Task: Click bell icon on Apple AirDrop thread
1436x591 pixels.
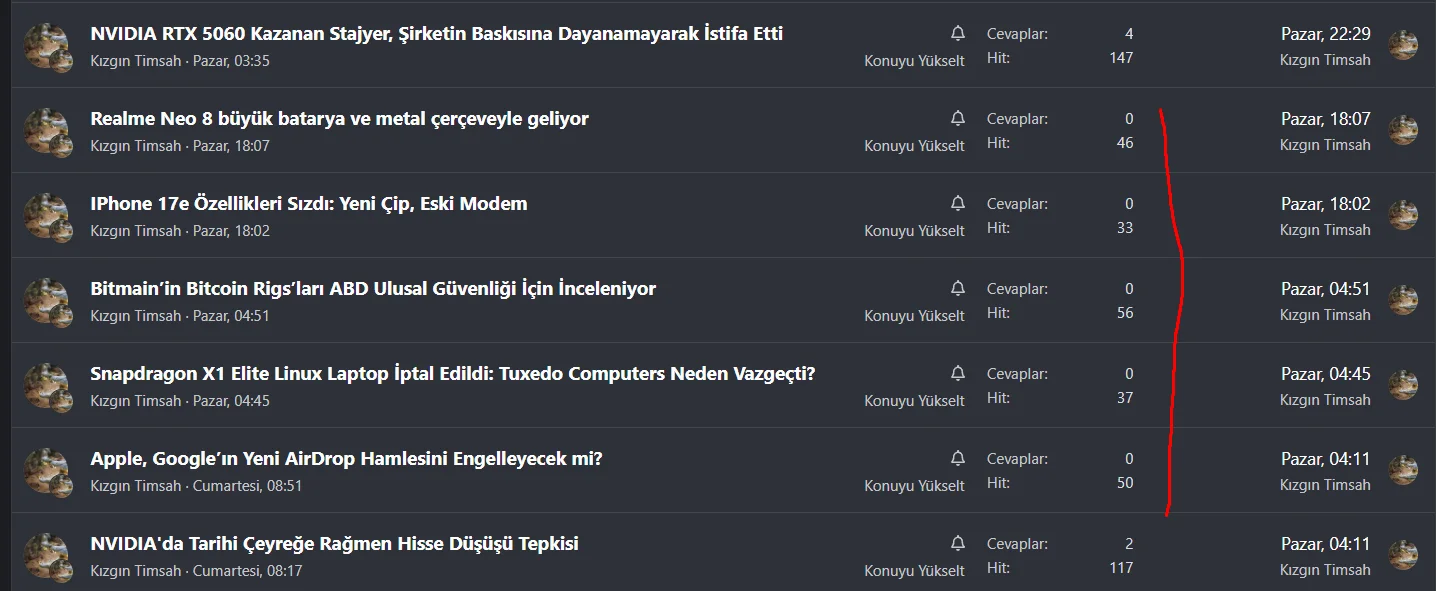Action: [x=958, y=458]
